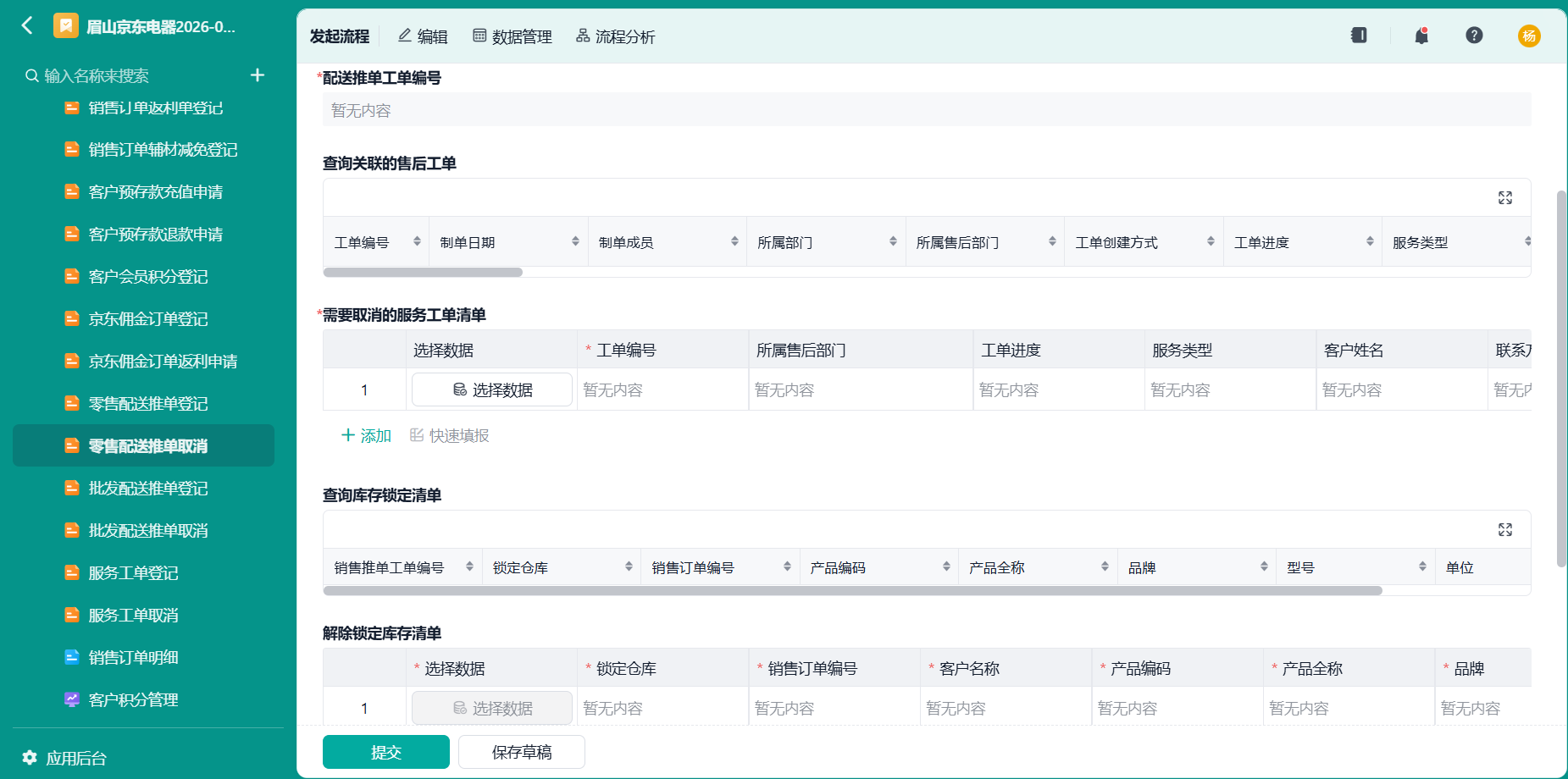Sort by 销售推单工单编号 column arrows

tap(469, 566)
